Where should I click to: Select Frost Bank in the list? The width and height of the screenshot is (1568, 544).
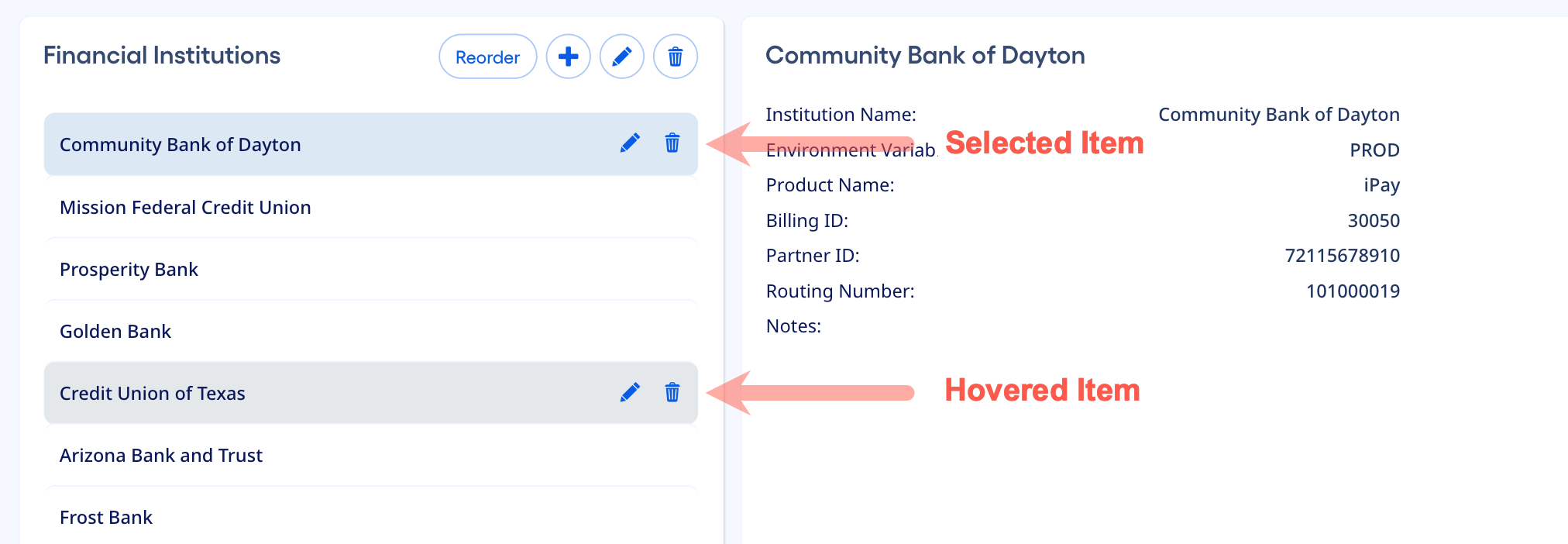(x=106, y=518)
